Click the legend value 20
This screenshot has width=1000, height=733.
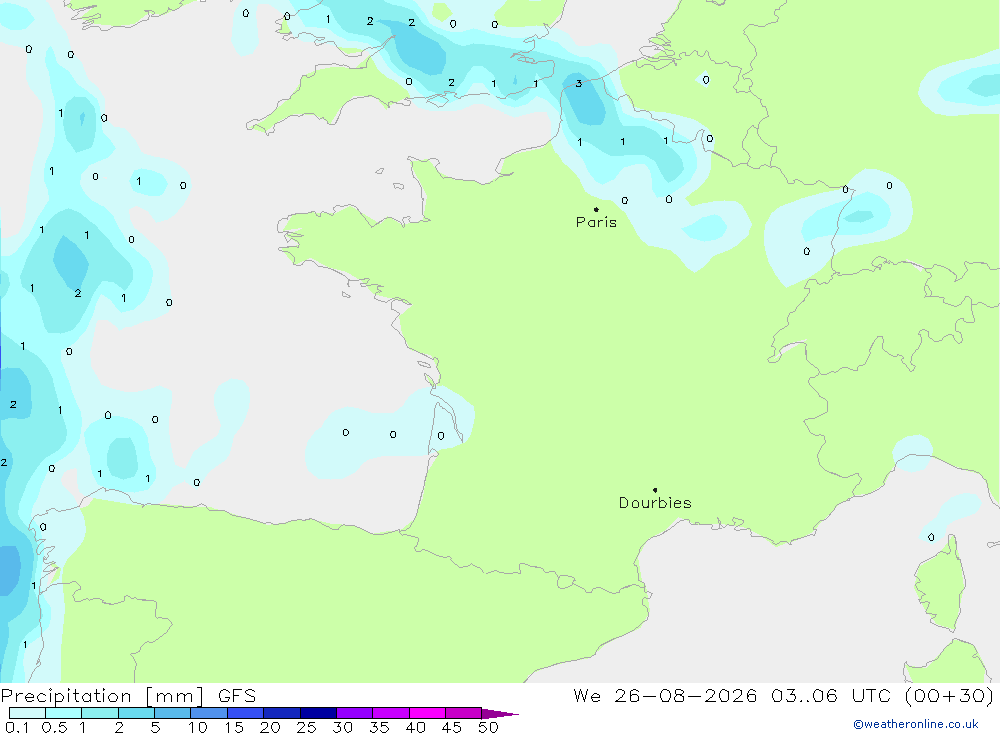click(270, 727)
